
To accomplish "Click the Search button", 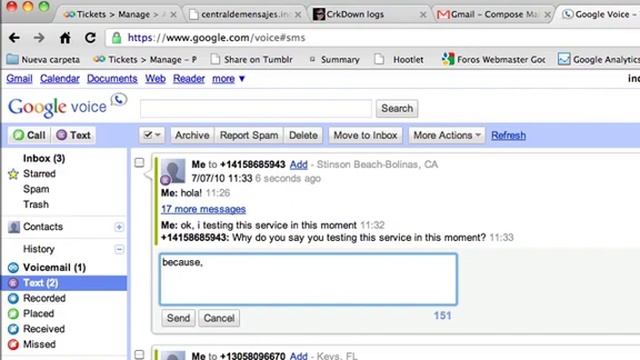I will [397, 109].
